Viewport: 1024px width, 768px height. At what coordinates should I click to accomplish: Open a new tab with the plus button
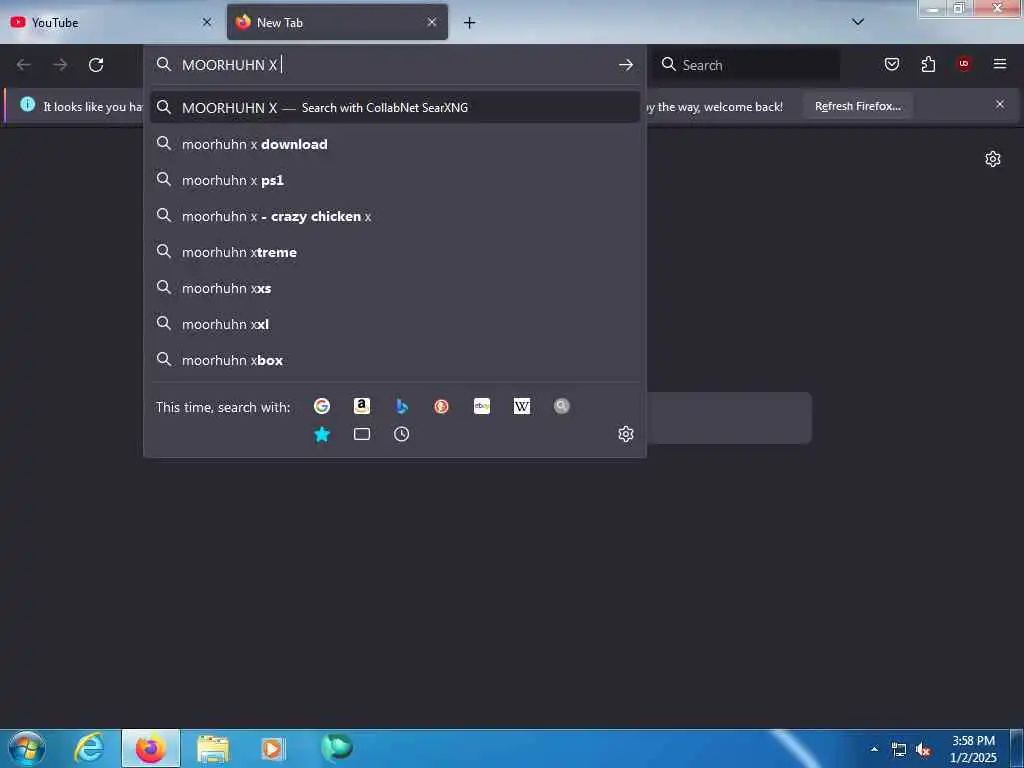point(469,23)
